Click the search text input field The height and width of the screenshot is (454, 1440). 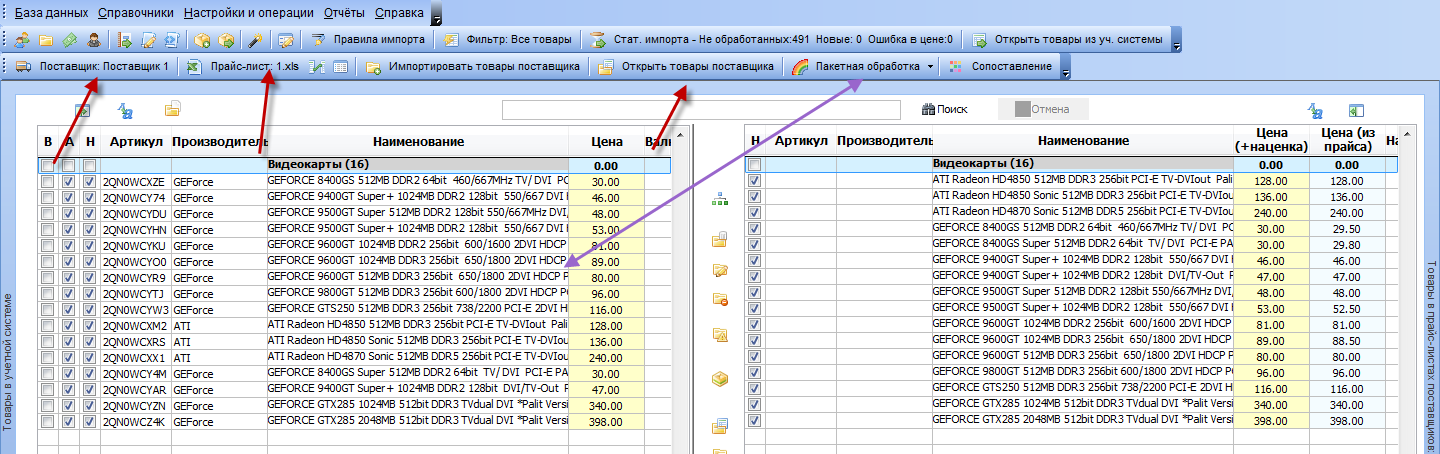click(x=703, y=110)
